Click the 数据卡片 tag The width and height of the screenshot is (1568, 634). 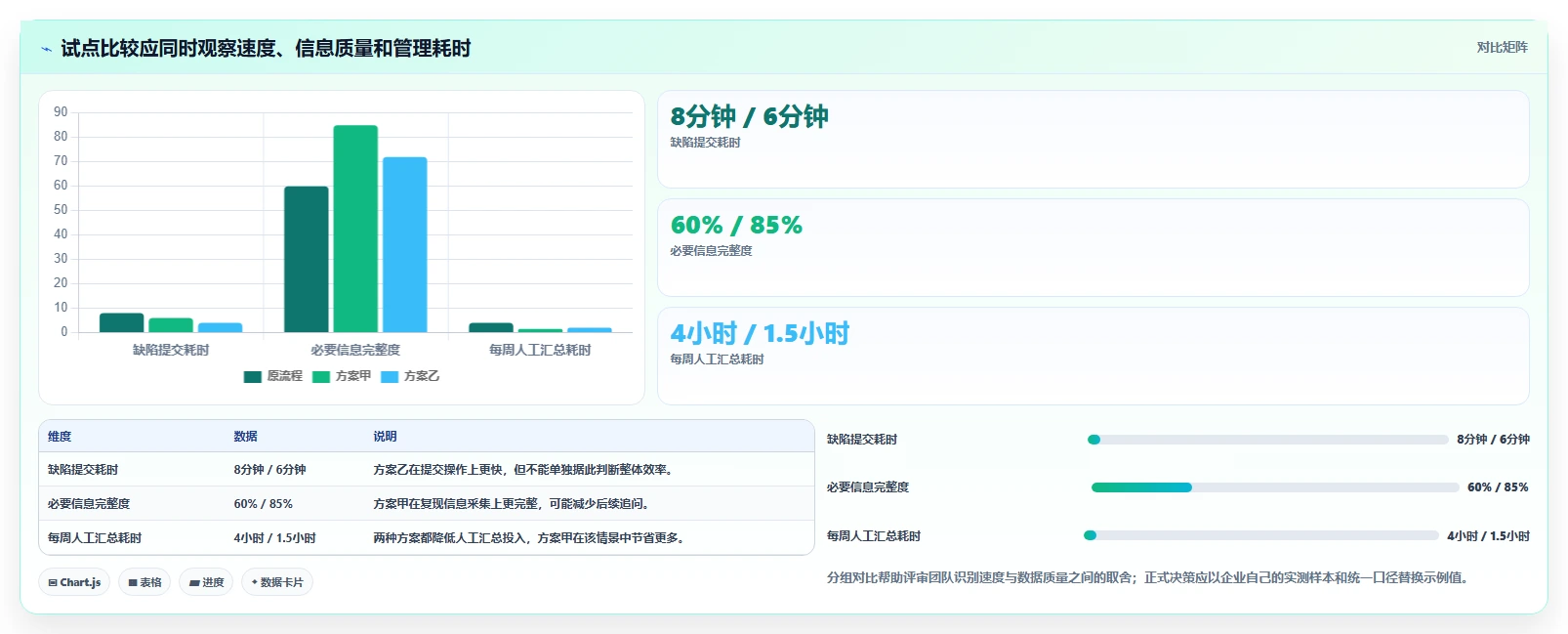pos(277,582)
